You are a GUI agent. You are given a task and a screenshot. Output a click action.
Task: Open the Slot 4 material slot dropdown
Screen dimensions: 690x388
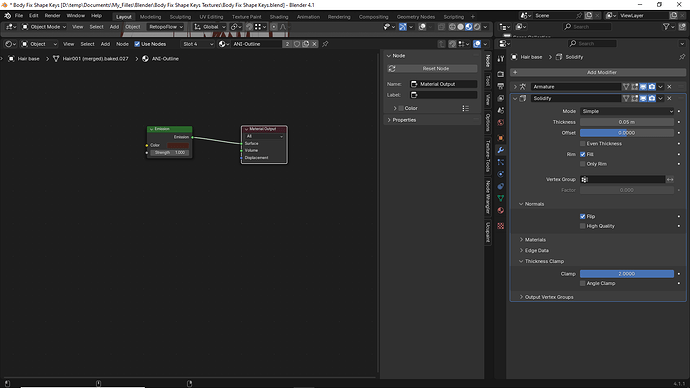click(198, 44)
